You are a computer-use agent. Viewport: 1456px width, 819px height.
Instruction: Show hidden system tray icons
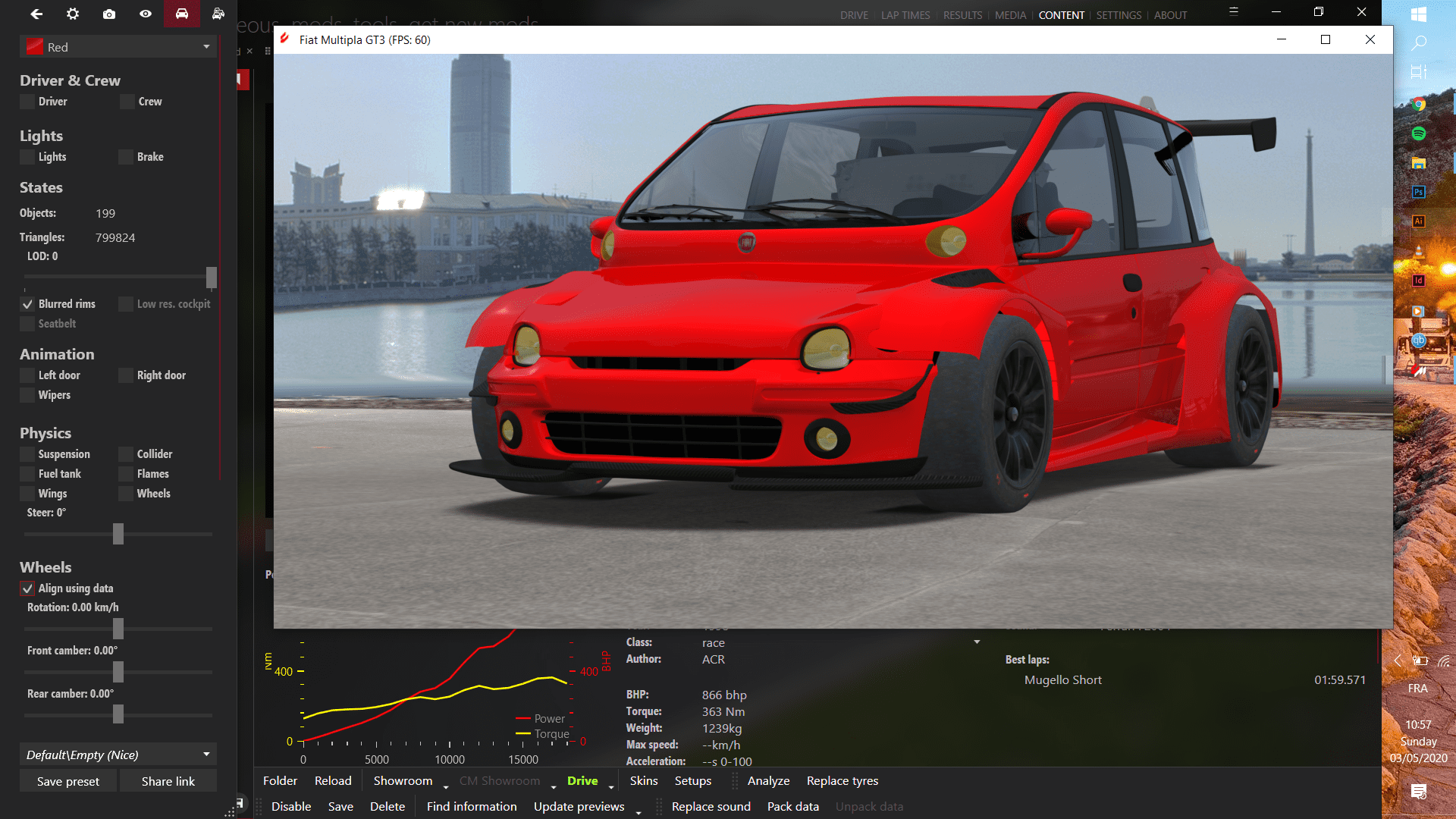coord(1398,661)
